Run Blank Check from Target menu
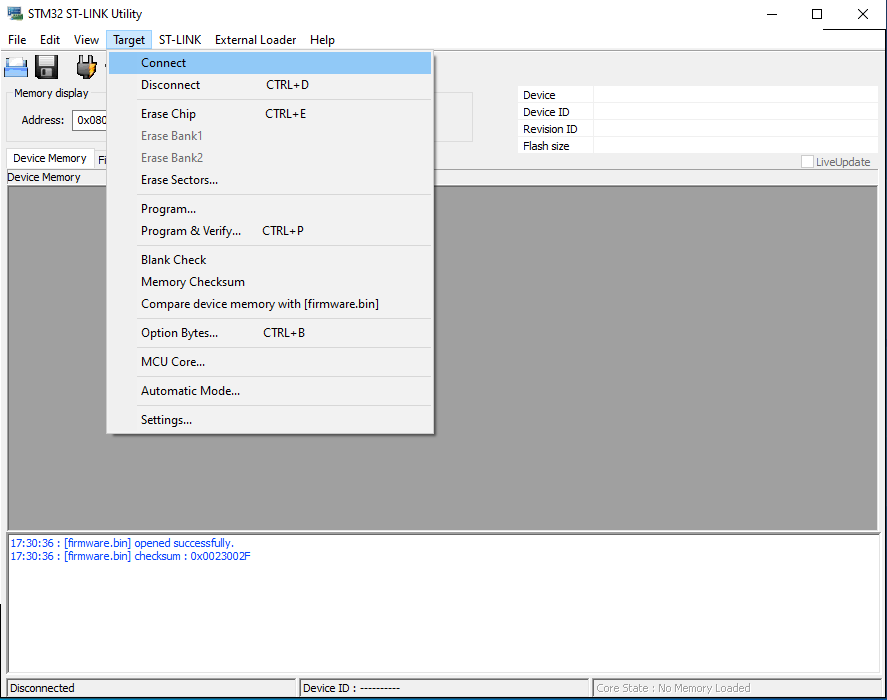The width and height of the screenshot is (887, 700). coord(270,260)
